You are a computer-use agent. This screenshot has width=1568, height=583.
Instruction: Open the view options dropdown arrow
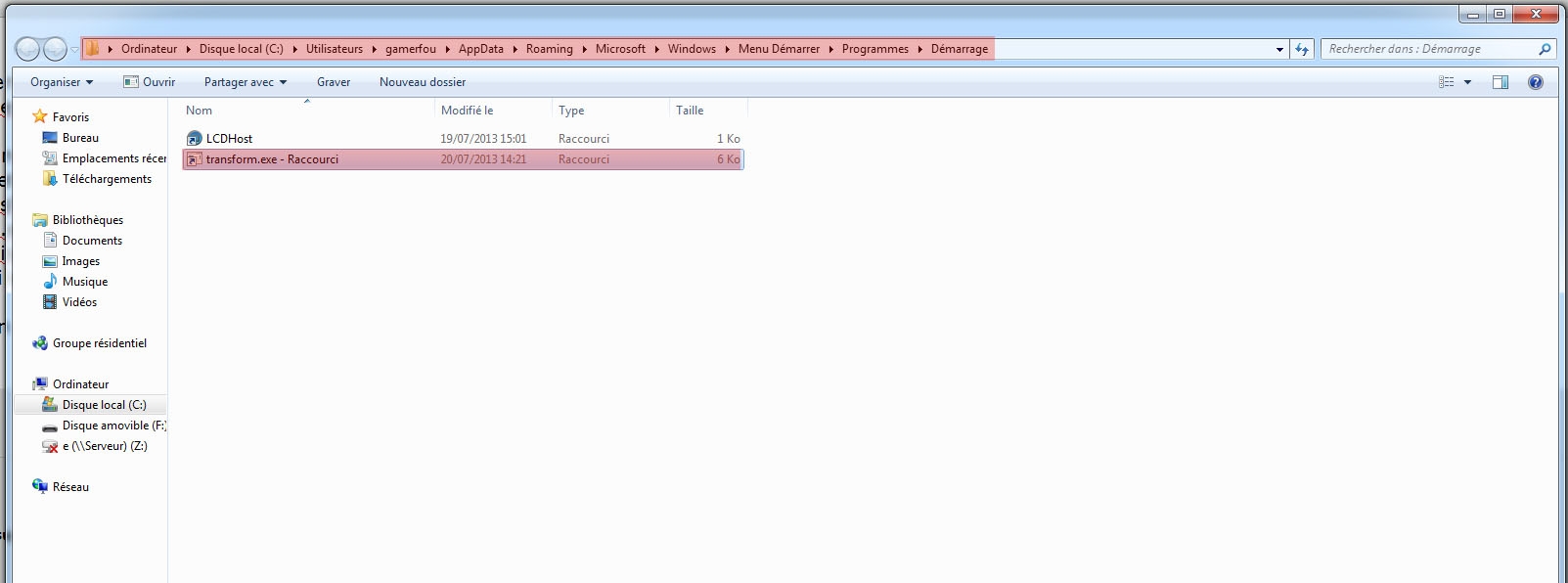(1467, 82)
